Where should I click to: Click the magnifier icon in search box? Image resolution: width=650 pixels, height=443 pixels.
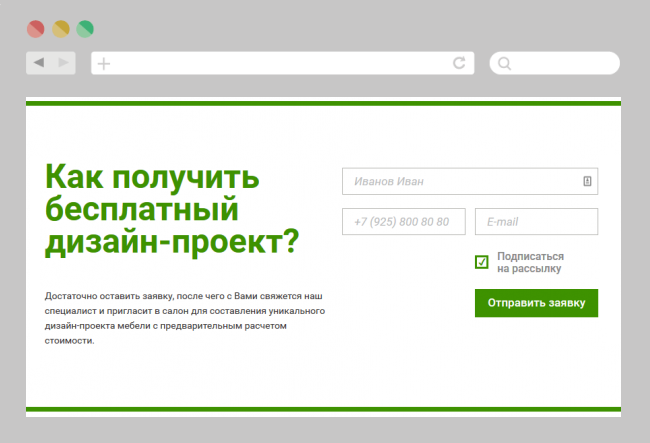pyautogui.click(x=505, y=64)
